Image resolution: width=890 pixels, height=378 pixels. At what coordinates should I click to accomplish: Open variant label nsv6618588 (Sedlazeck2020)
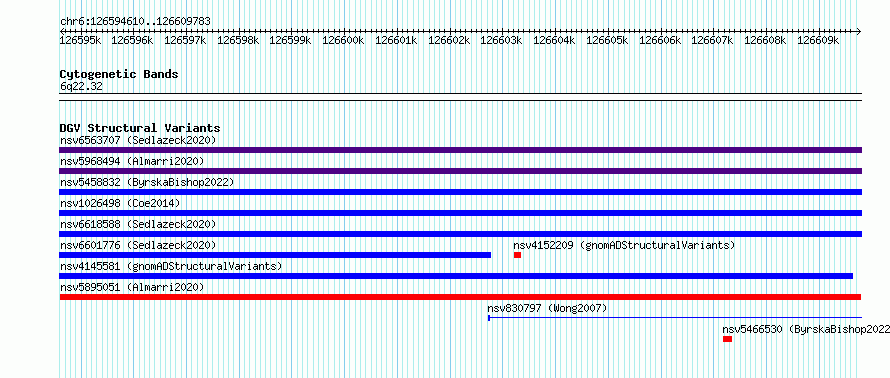point(138,224)
